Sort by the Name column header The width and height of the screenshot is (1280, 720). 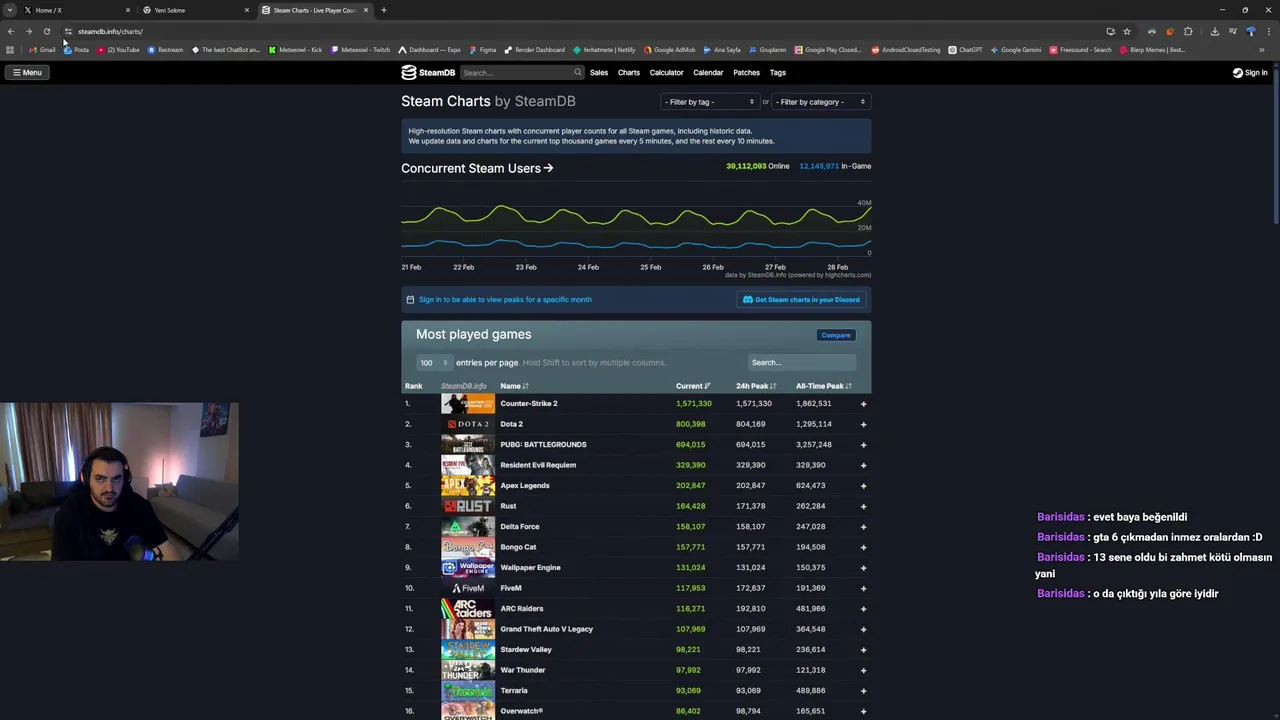click(514, 386)
